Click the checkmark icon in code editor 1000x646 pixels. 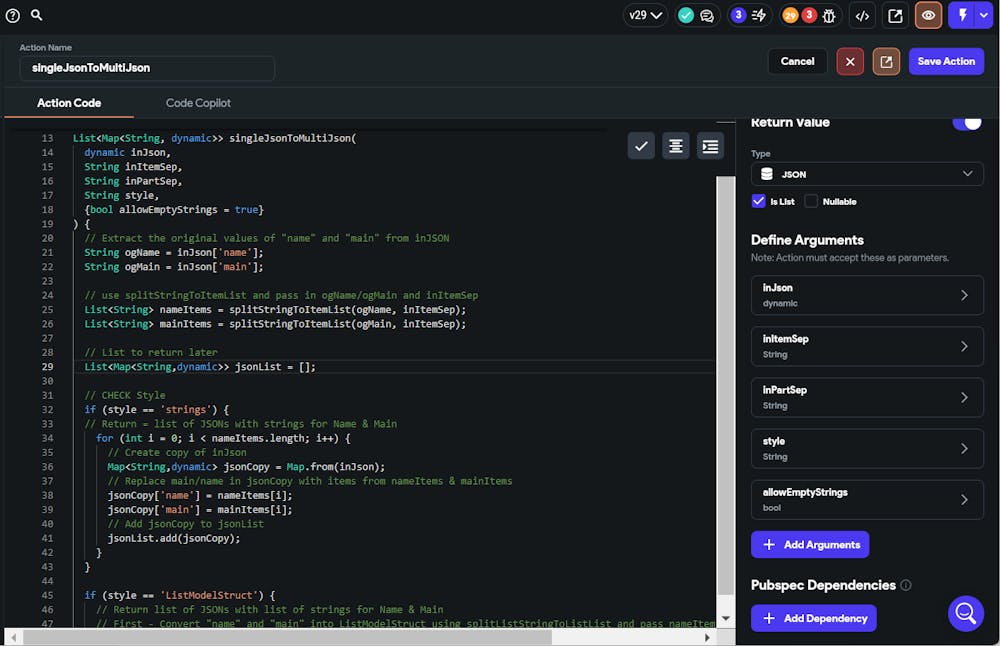641,146
